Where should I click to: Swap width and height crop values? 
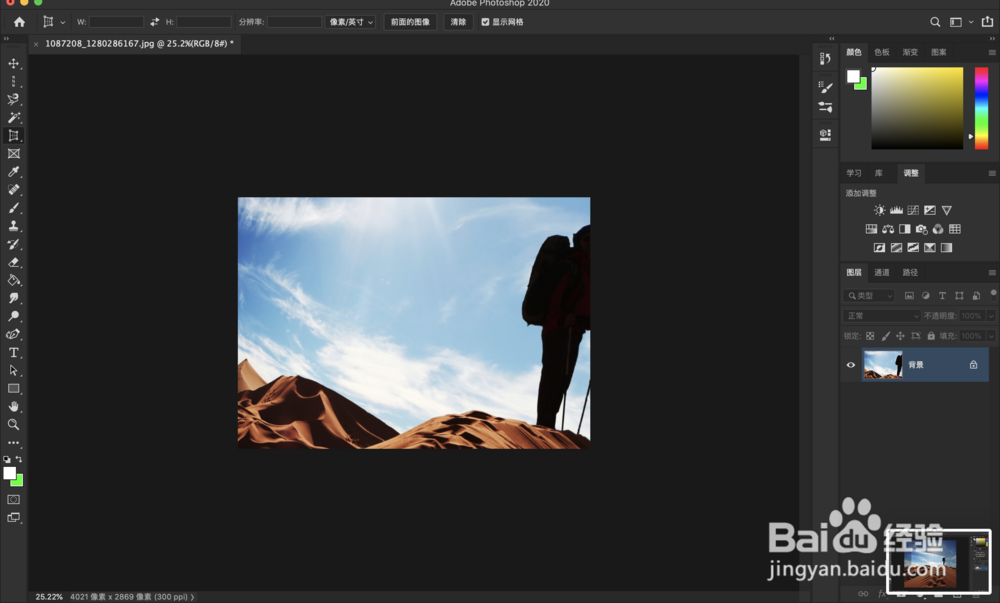(154, 22)
